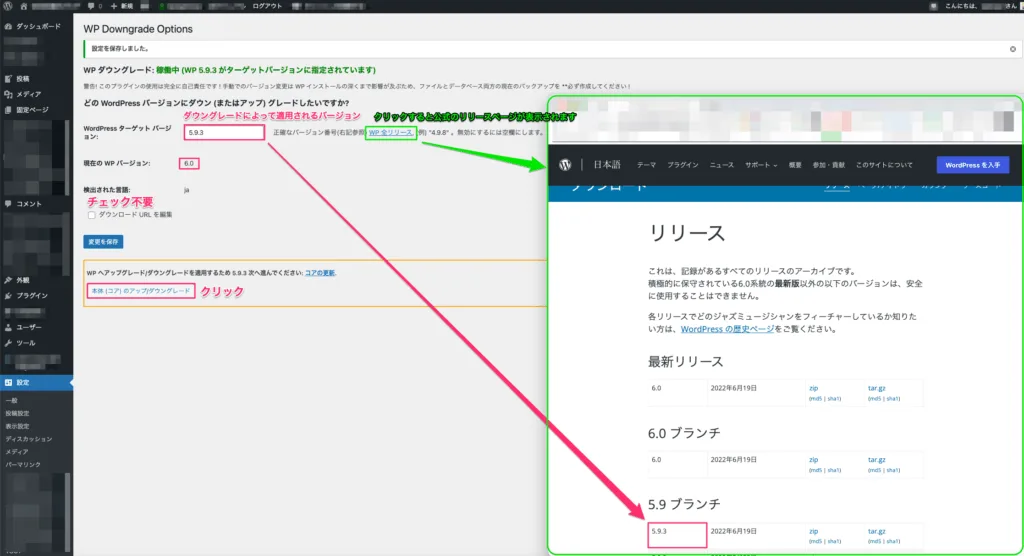Click the 6.0 current WP version value
Image resolution: width=1024 pixels, height=556 pixels.
(x=189, y=163)
